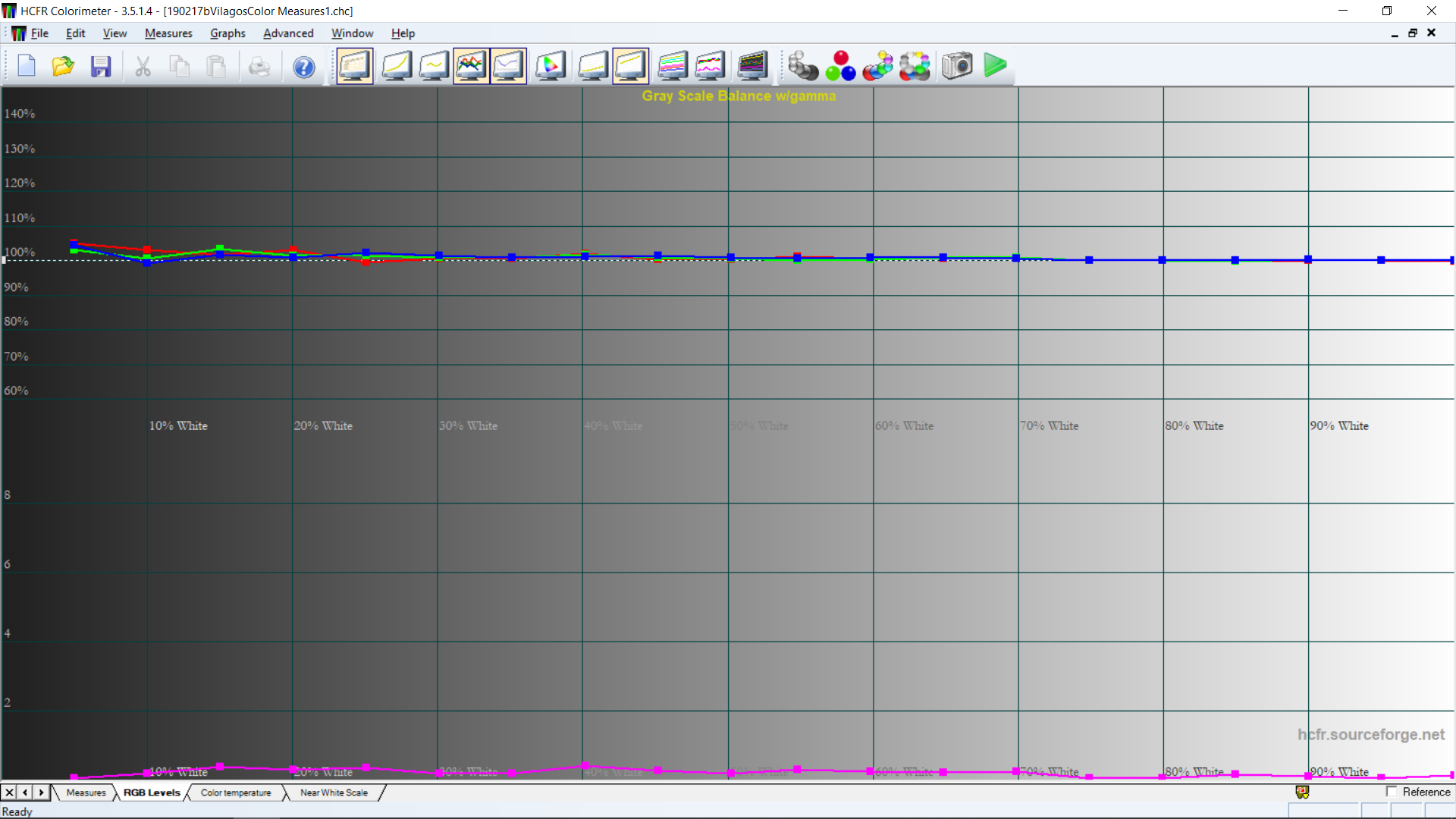The image size is (1456, 819).
Task: Click the gray scale spheres measure icon
Action: click(x=802, y=67)
